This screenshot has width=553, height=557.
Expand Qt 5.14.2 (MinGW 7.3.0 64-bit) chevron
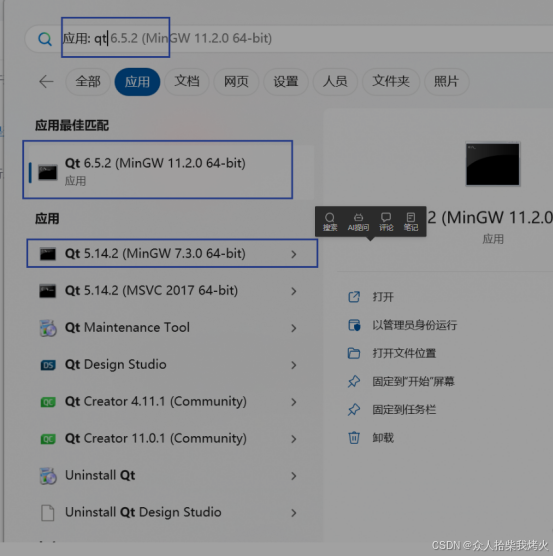[x=294, y=254]
